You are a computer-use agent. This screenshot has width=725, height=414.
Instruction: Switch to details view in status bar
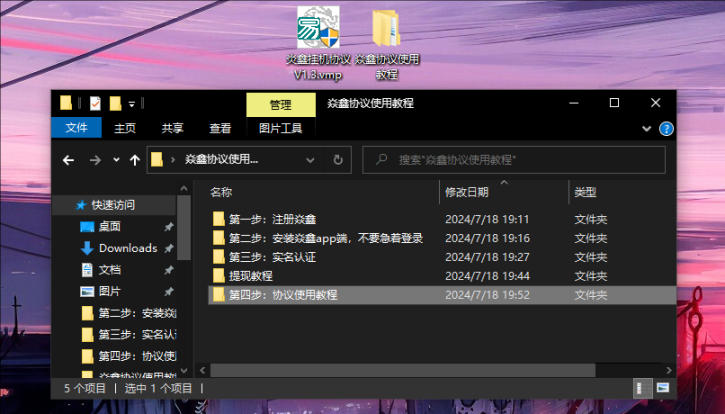(x=640, y=388)
